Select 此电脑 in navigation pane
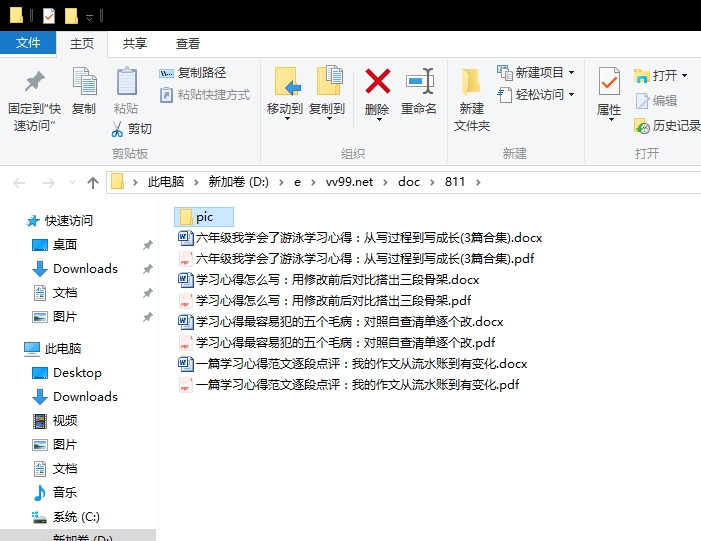This screenshot has width=701, height=541. click(x=53, y=349)
